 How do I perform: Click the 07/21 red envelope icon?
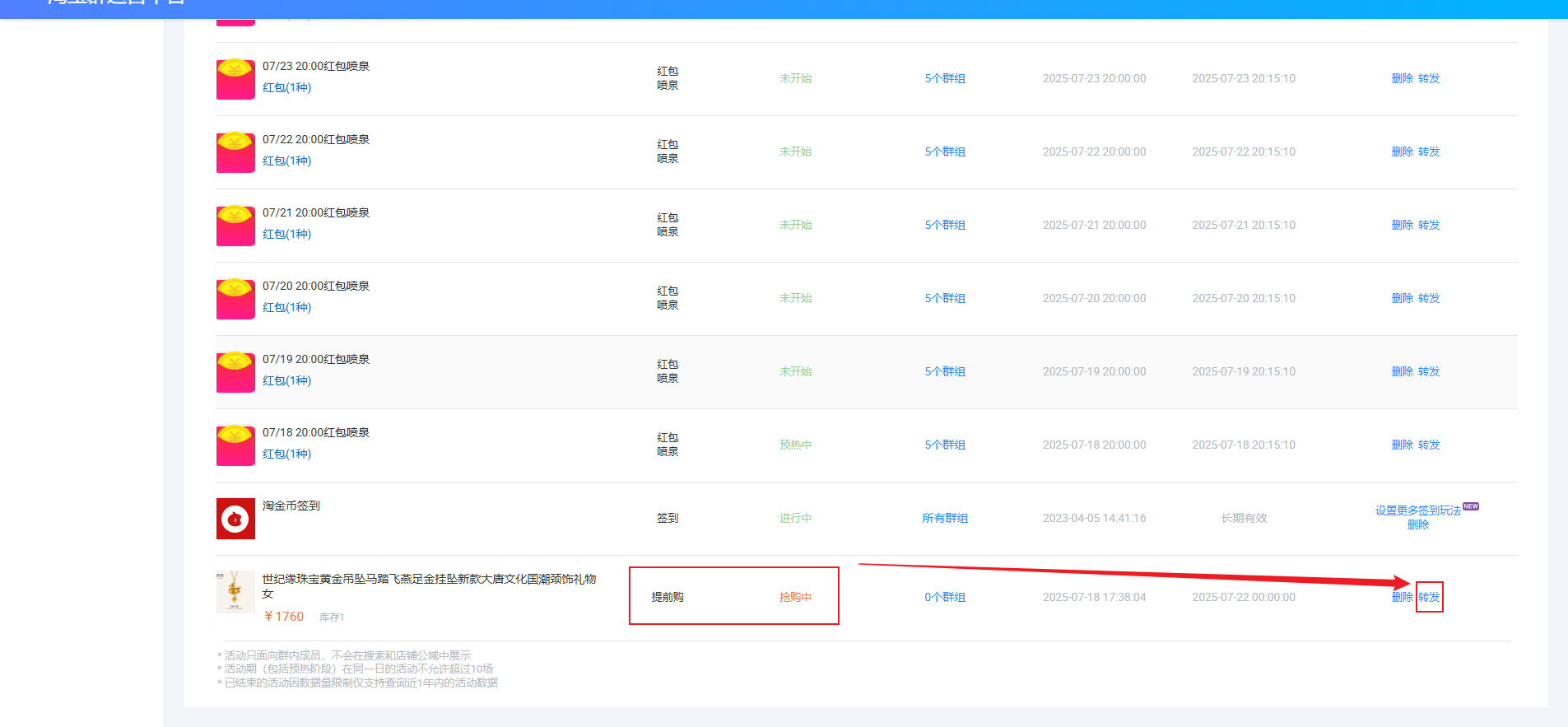click(x=235, y=226)
